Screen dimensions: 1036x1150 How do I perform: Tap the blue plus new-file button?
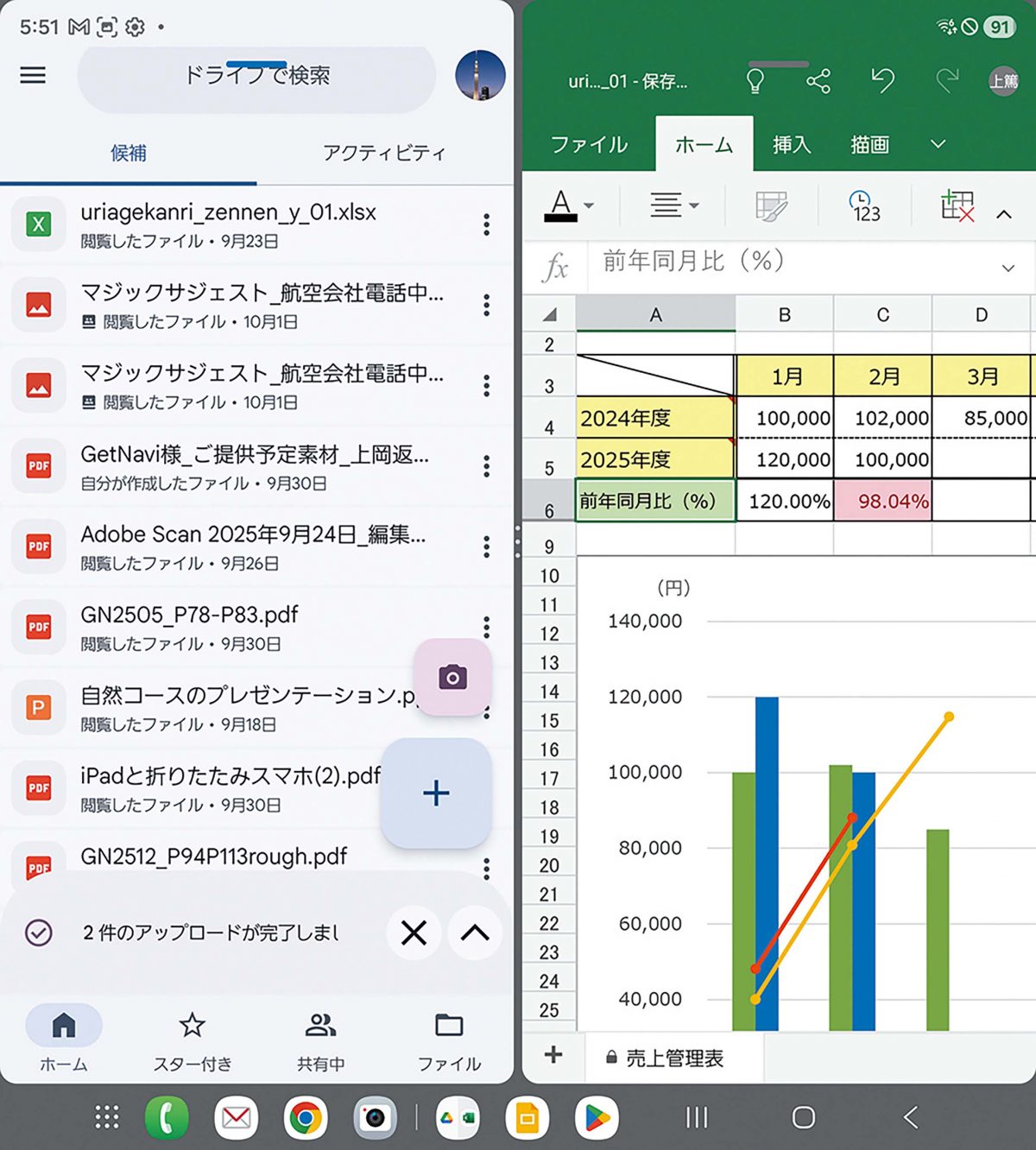[436, 793]
